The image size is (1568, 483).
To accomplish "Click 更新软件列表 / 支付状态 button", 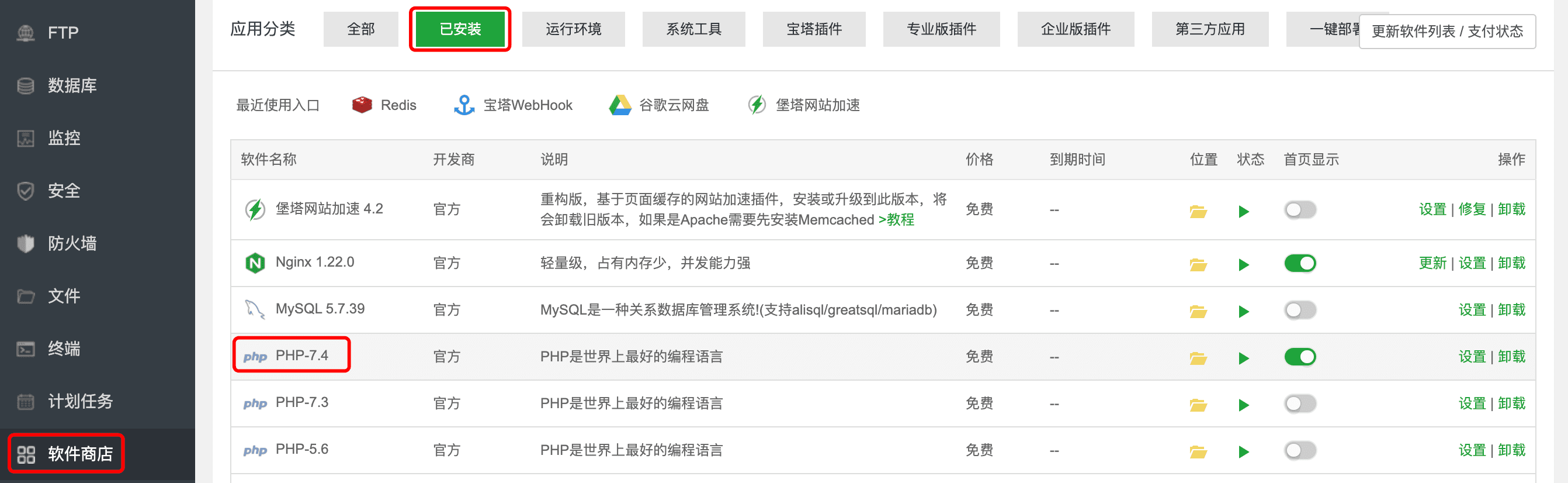I will 1447,31.
